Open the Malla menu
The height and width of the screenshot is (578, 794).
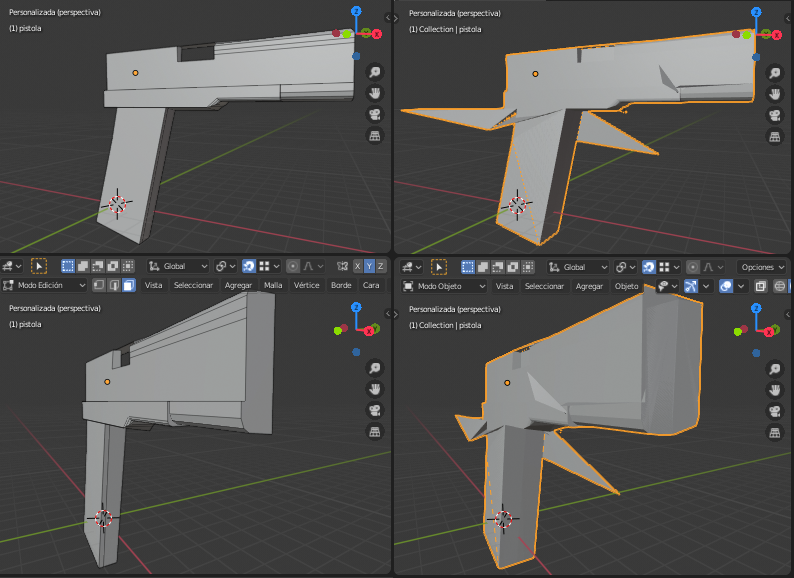[x=273, y=285]
